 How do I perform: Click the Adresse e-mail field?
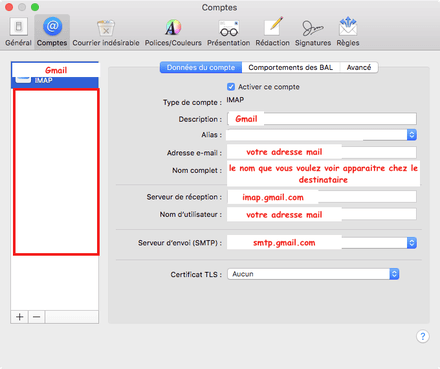tap(322, 152)
